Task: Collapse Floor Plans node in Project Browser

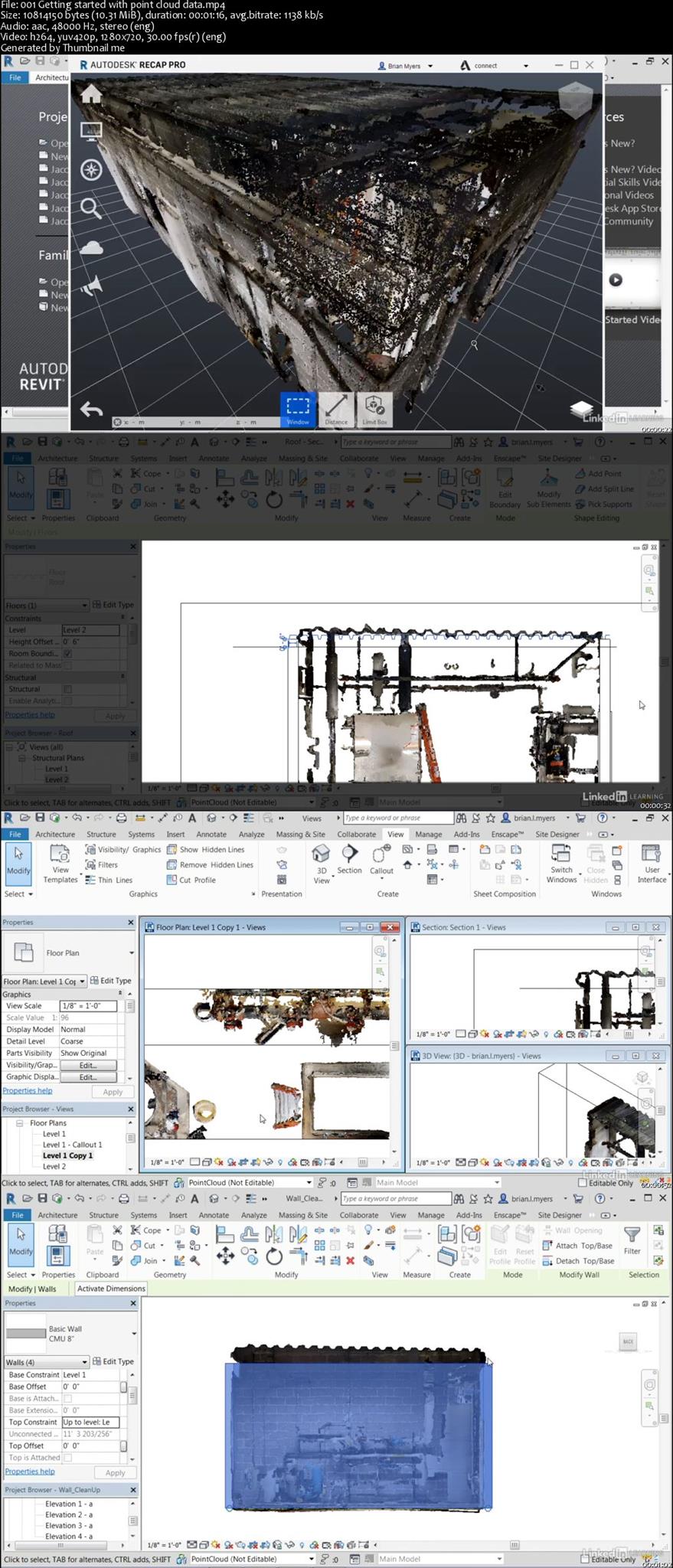Action: [19, 1123]
